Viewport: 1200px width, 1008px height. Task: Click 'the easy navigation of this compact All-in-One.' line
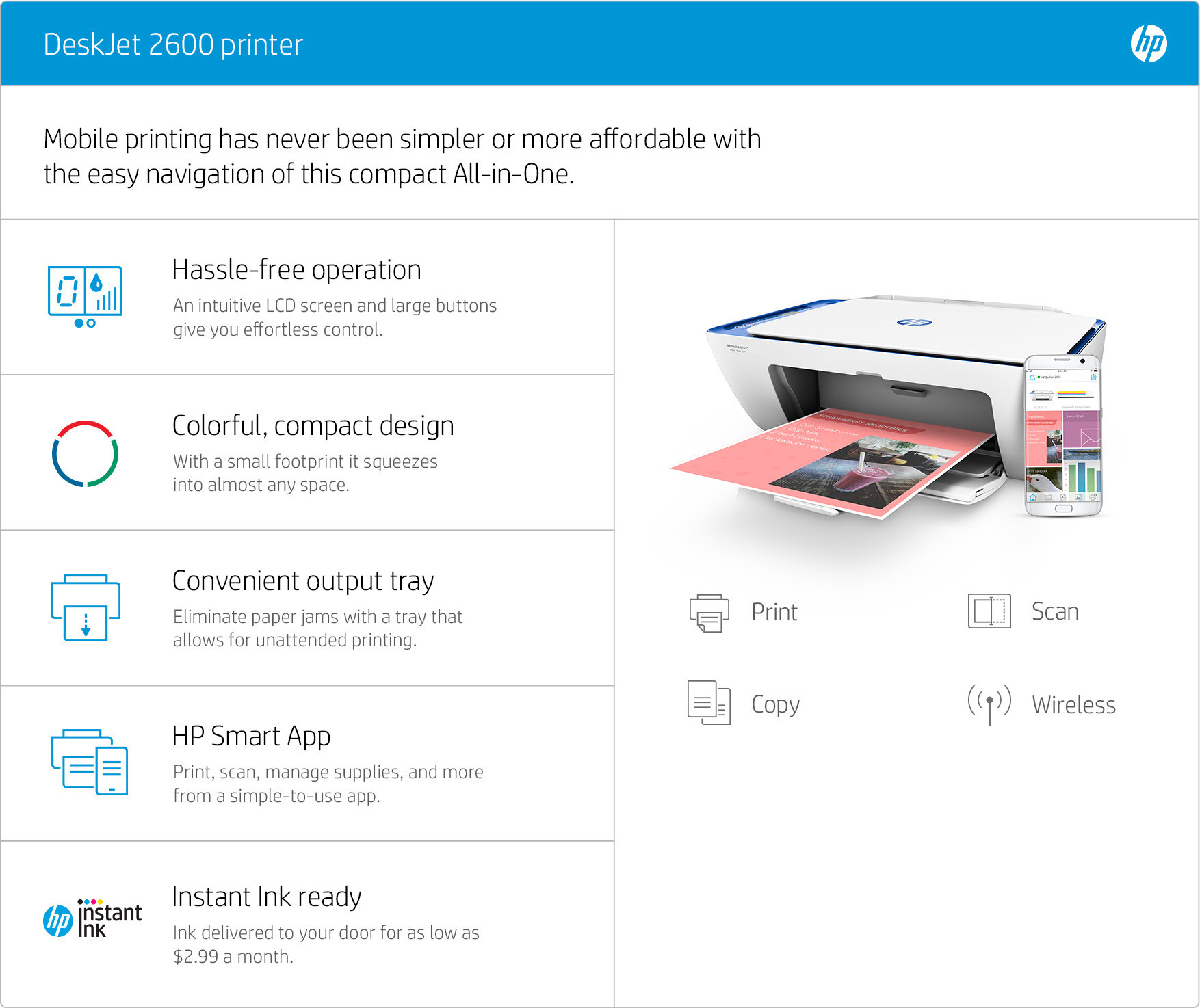309,174
